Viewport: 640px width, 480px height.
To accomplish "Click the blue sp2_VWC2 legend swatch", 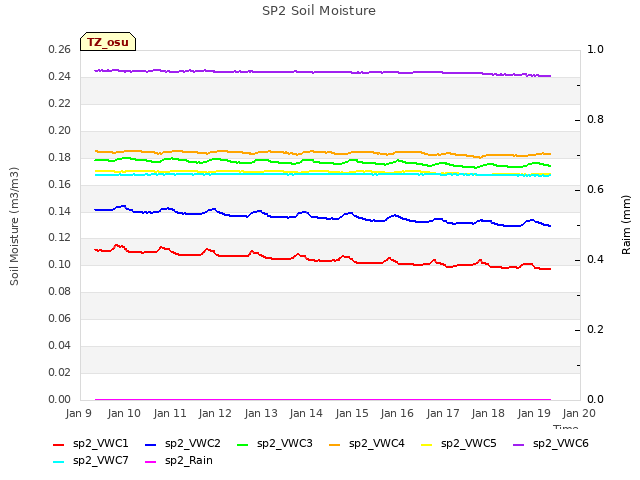I will coord(151,445).
